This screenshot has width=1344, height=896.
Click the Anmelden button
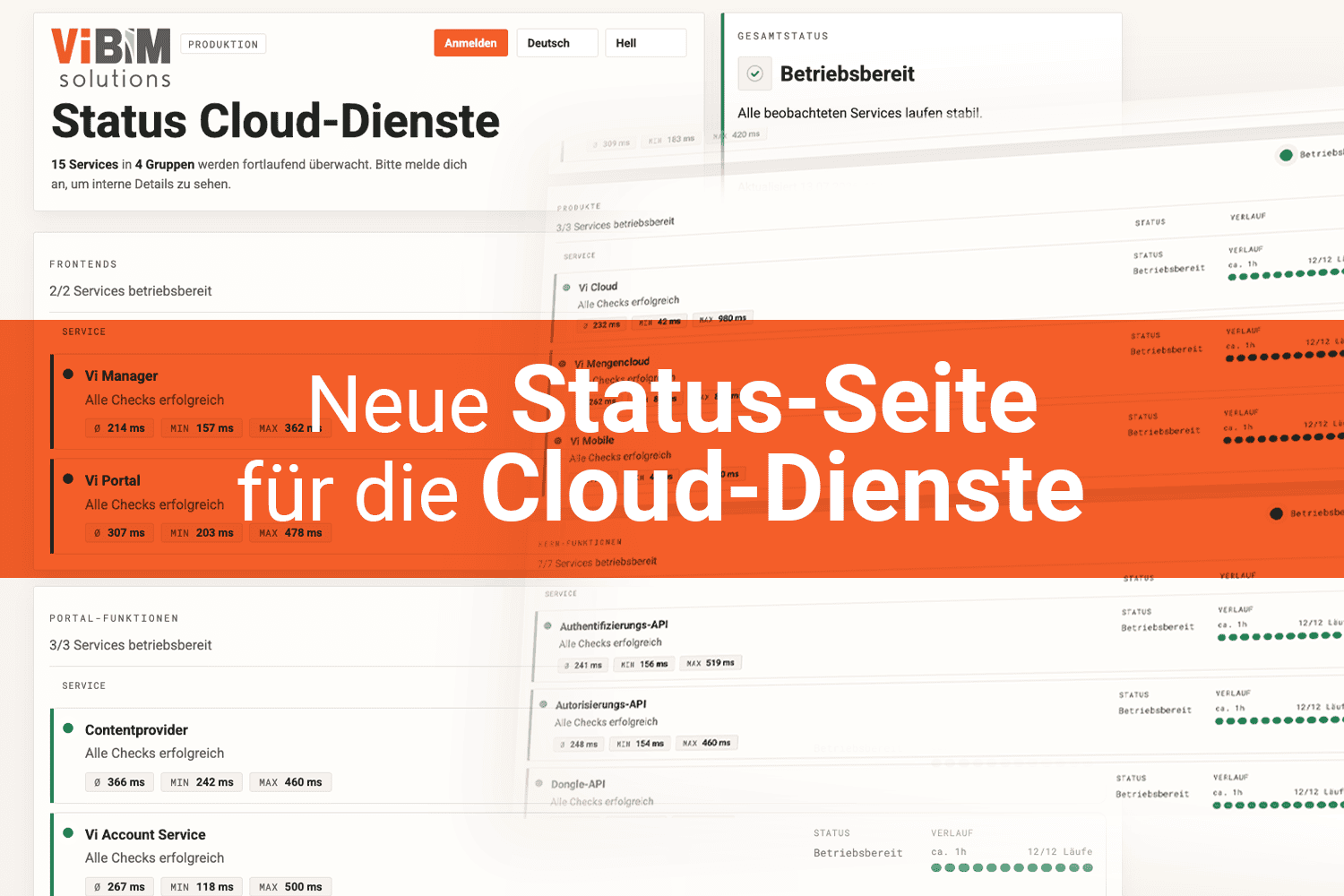[471, 43]
